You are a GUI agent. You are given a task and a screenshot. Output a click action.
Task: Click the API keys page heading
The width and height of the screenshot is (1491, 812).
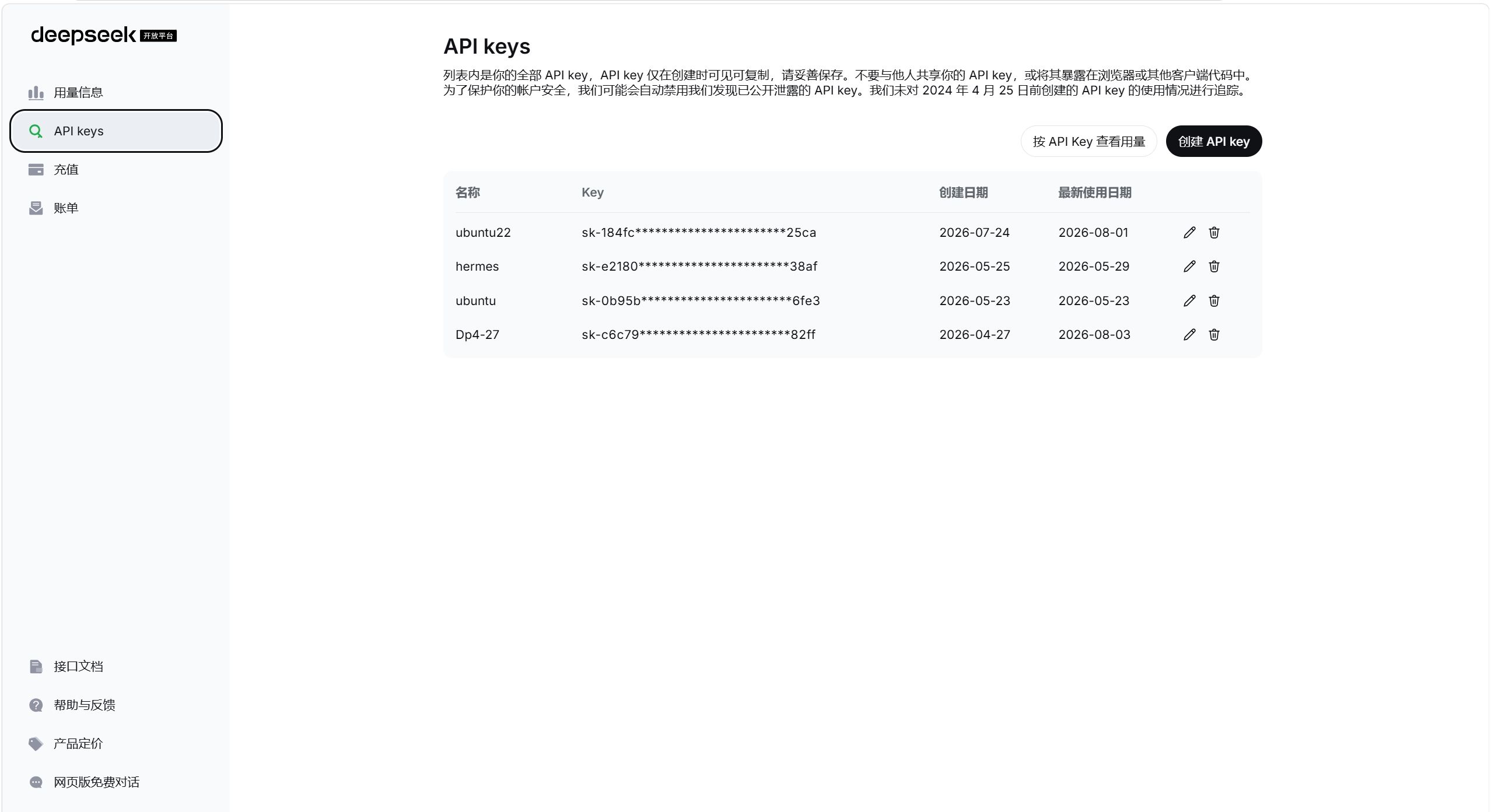487,47
